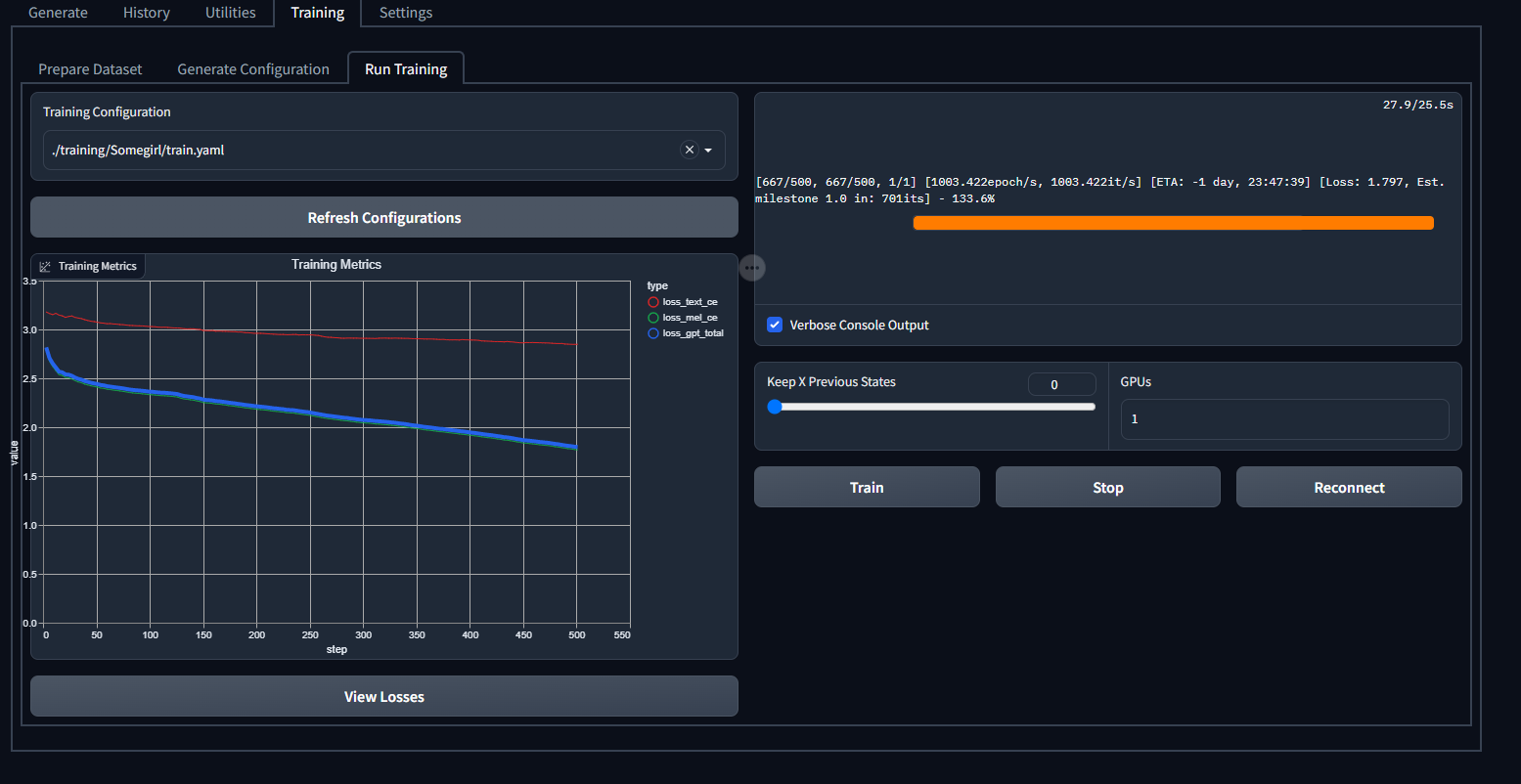
Task: Click the Refresh Configurations button
Action: (x=384, y=217)
